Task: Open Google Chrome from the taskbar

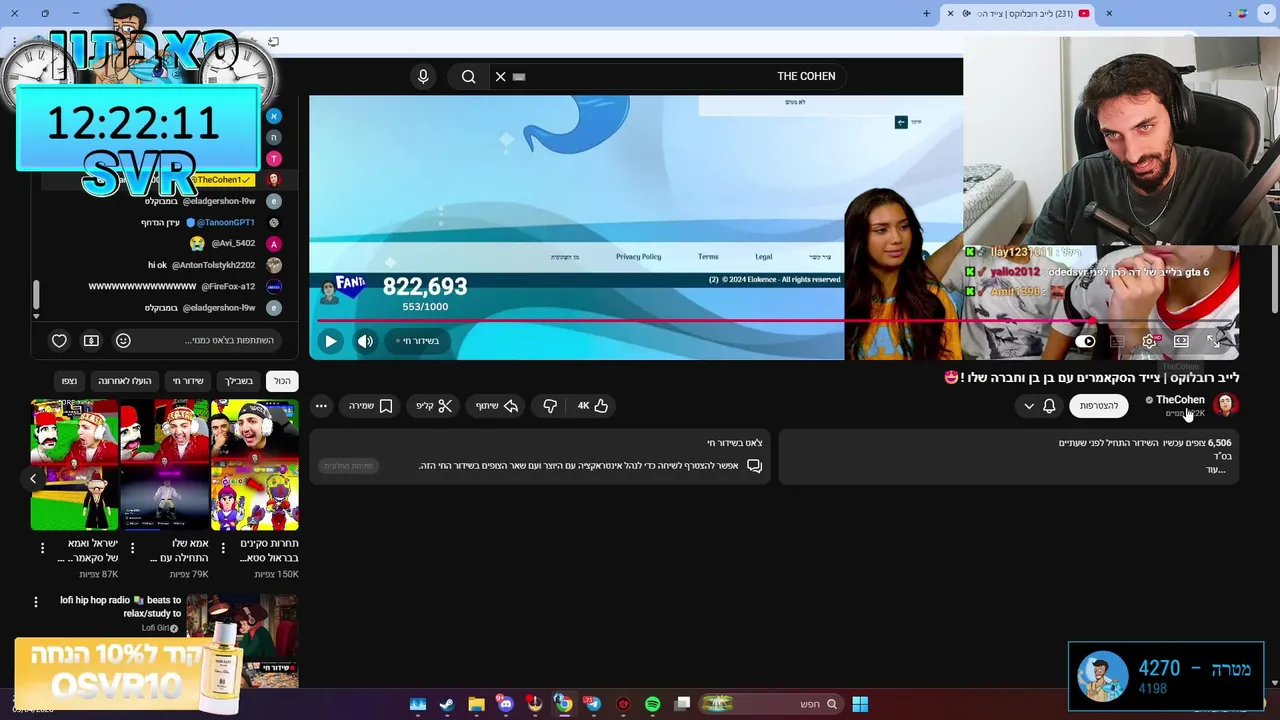Action: tap(564, 704)
